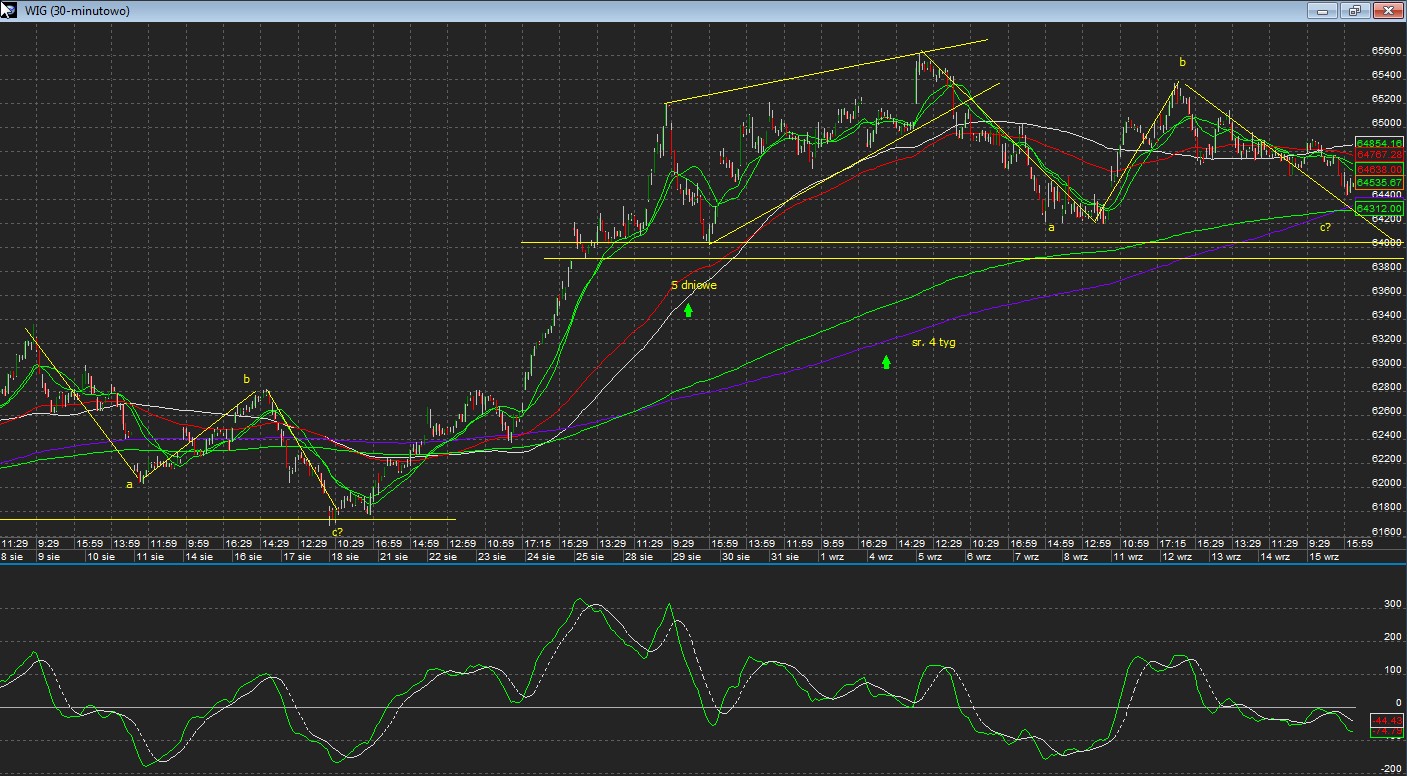Click the '13 wrz' date label
This screenshot has height=776, width=1407.
(x=1226, y=556)
